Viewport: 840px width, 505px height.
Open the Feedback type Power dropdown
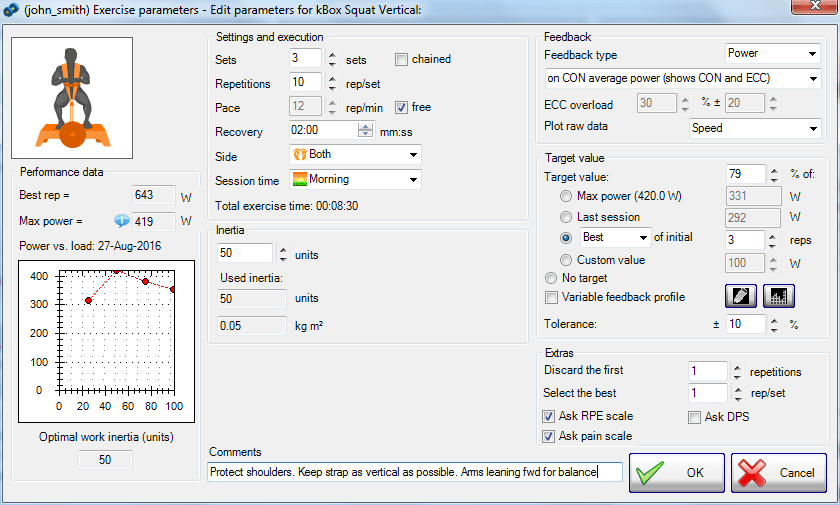[x=771, y=54]
